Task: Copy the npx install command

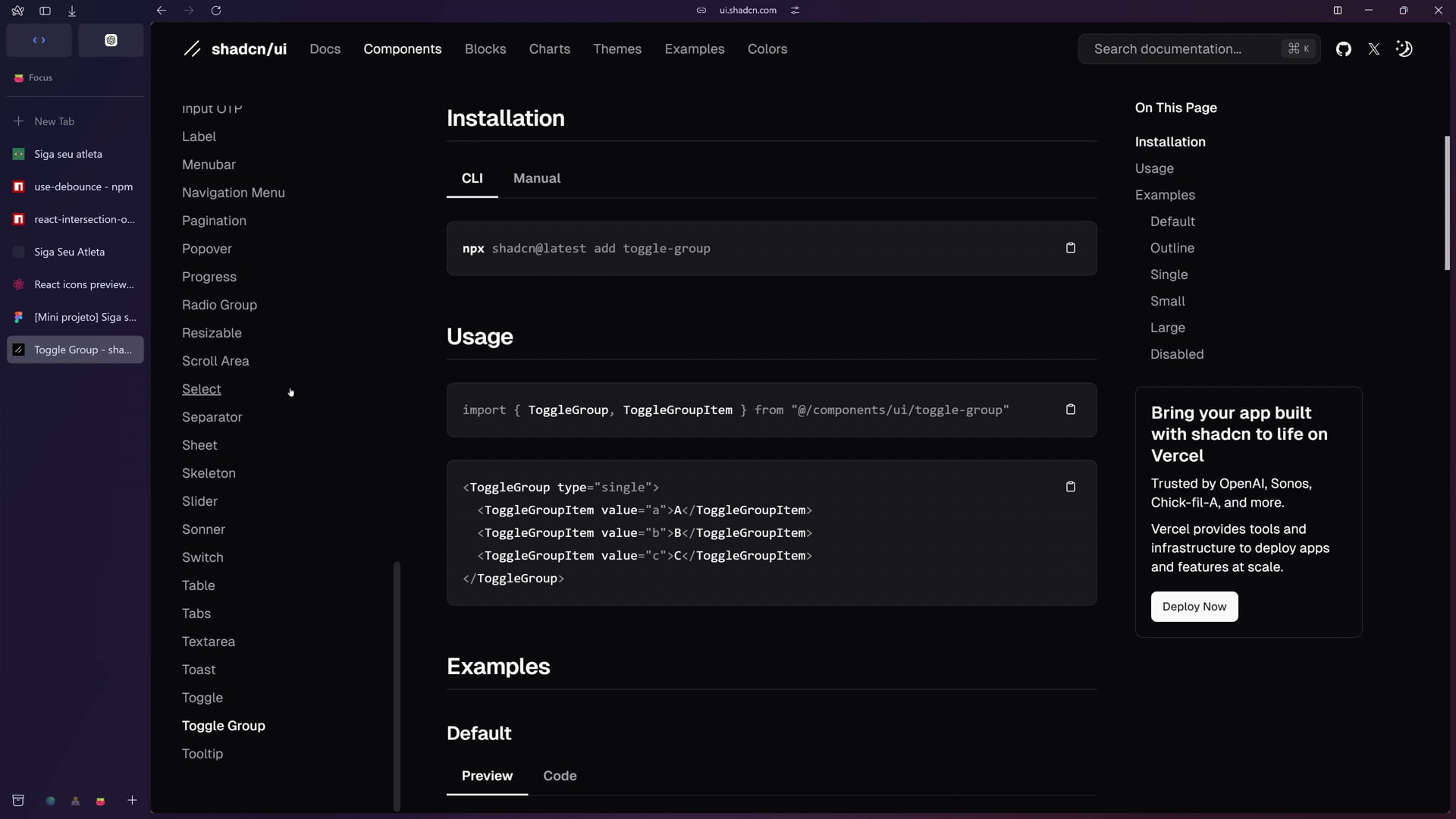Action: click(1070, 248)
